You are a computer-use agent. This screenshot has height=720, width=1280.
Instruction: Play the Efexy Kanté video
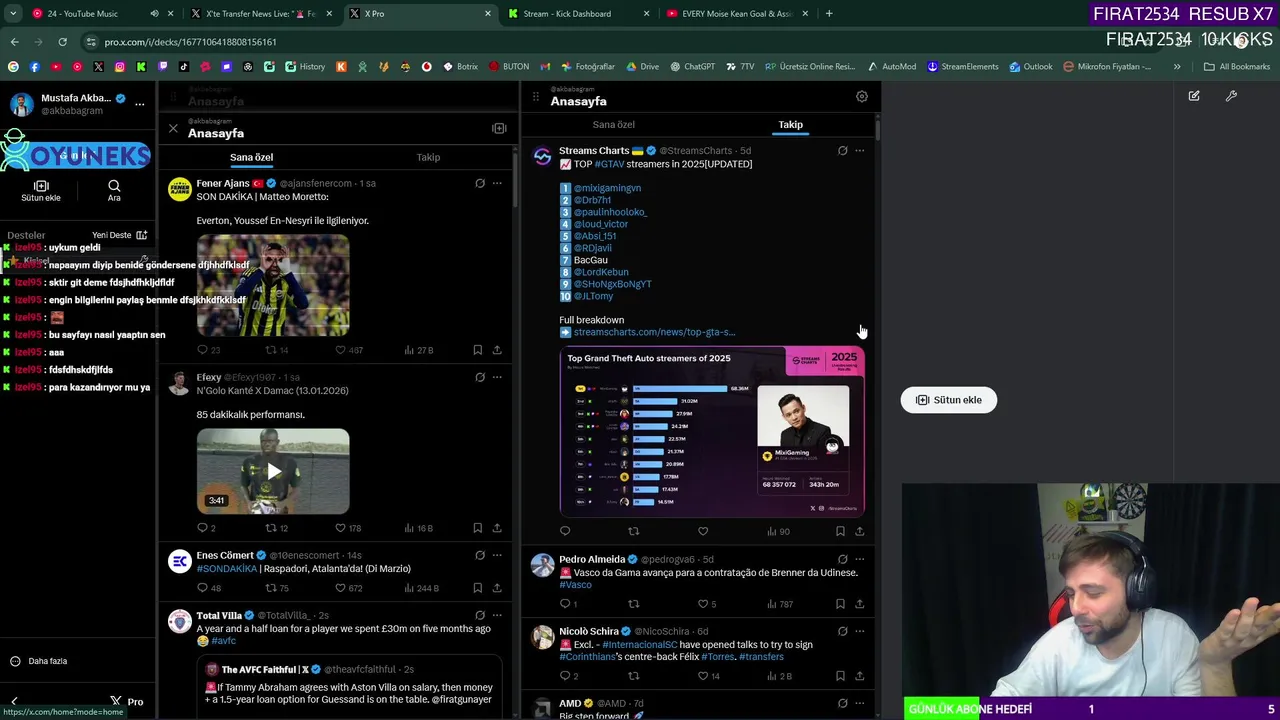click(x=273, y=471)
